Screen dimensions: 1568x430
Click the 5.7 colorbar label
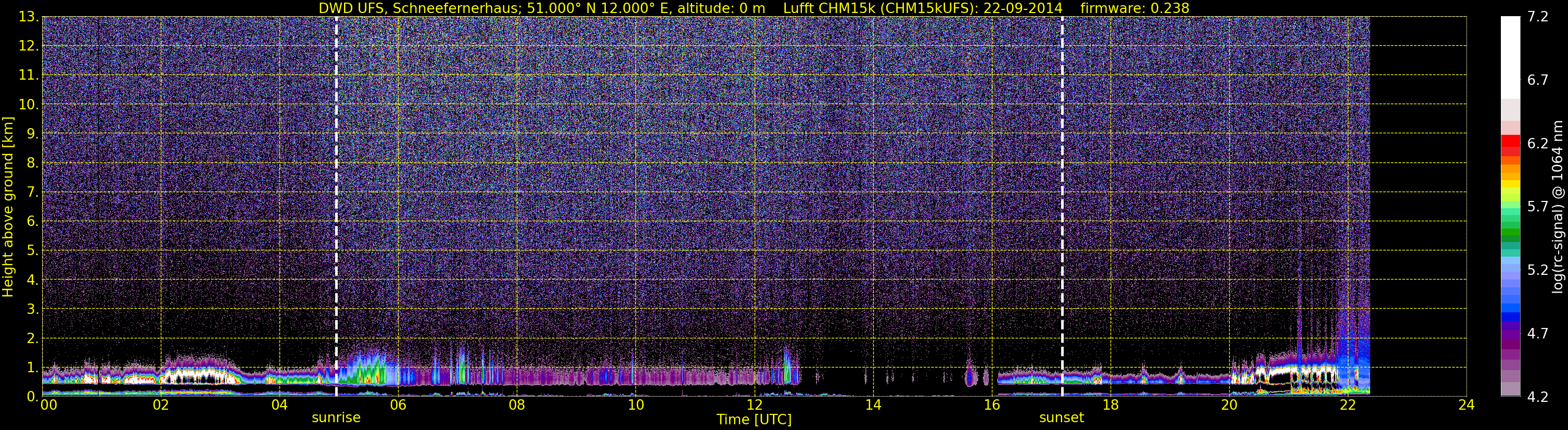tap(1538, 207)
